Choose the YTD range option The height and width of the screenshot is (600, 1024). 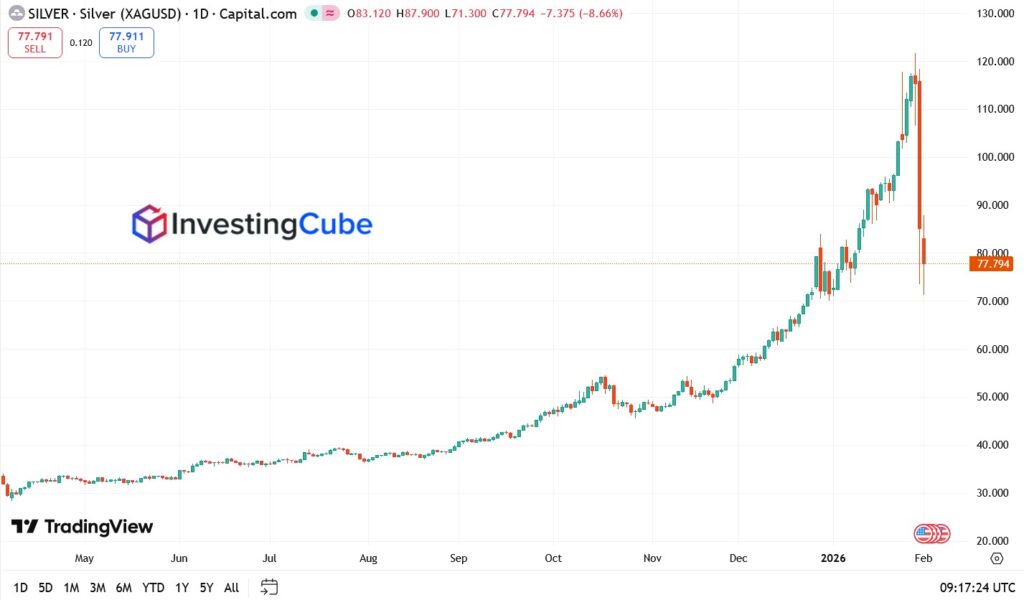153,588
